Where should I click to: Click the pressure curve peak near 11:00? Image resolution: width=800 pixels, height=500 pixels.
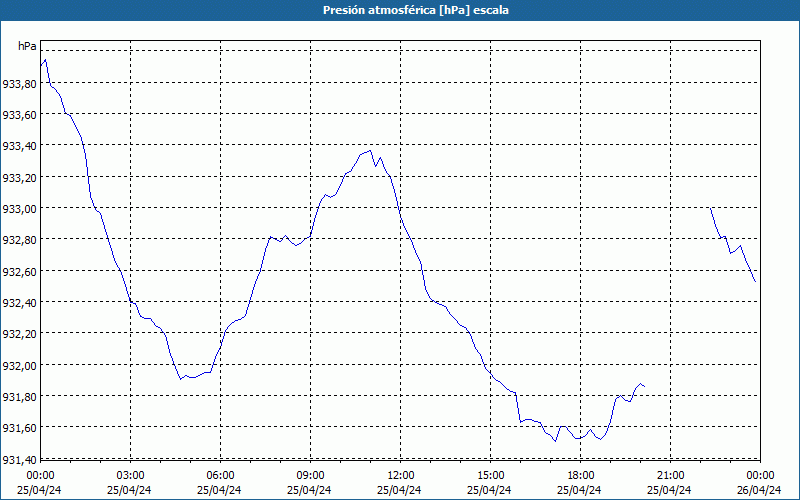(370, 151)
